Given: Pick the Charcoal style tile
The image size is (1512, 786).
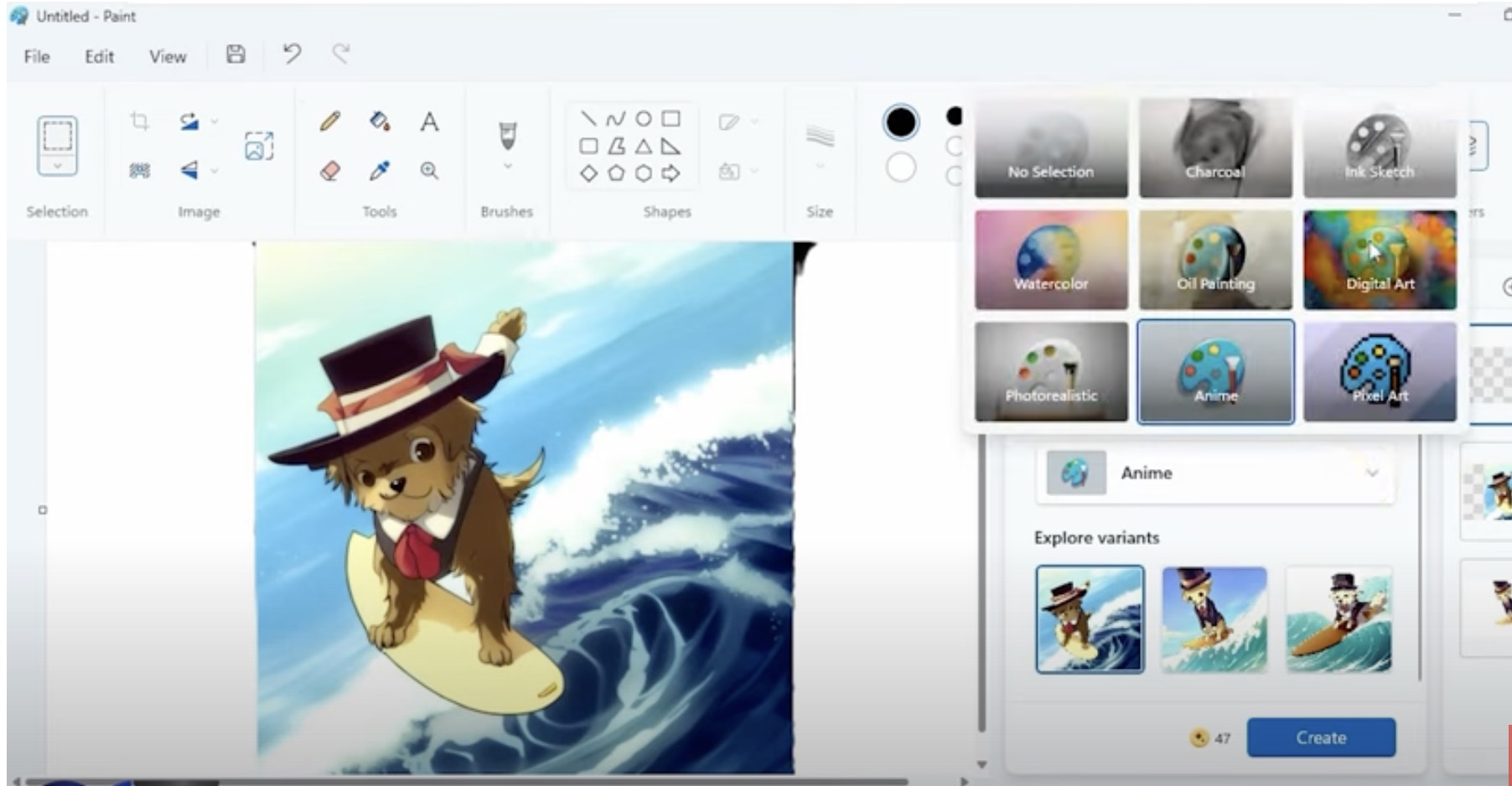Looking at the screenshot, I should click(x=1215, y=147).
